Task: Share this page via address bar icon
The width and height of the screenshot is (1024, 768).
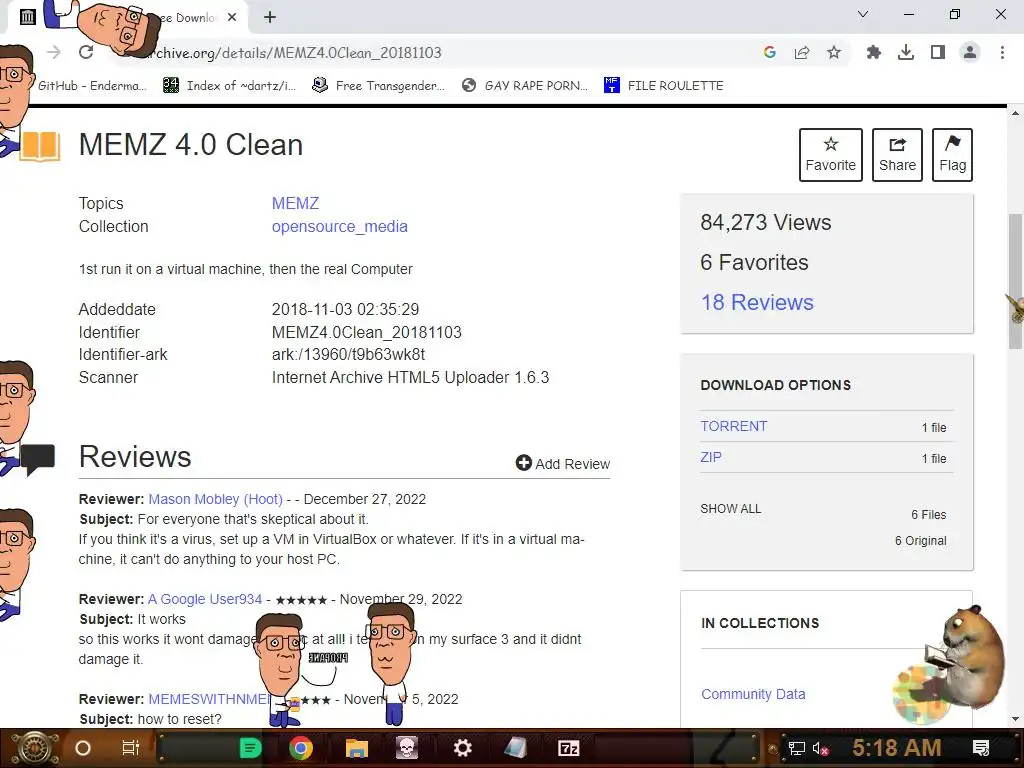Action: (802, 52)
